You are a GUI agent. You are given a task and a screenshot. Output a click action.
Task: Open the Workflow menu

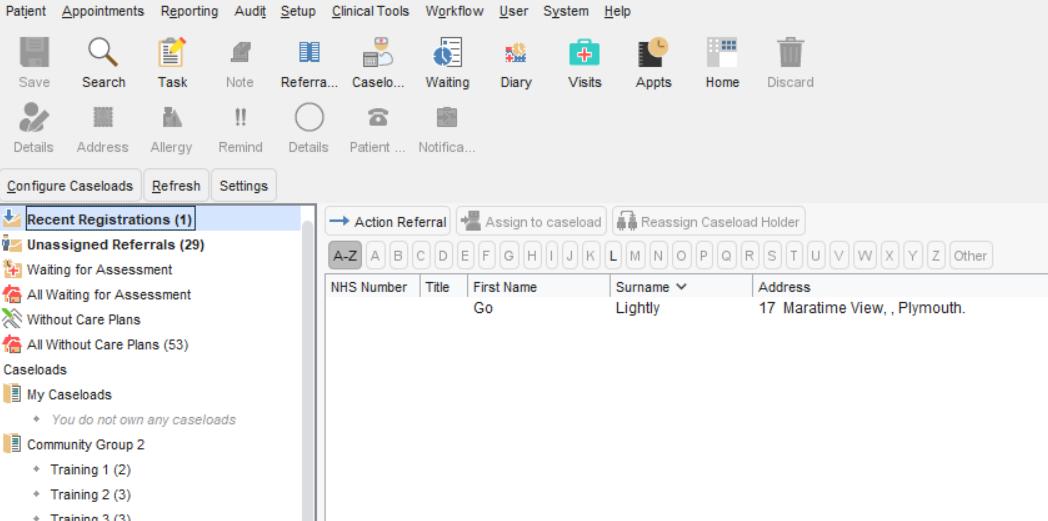[x=454, y=11]
